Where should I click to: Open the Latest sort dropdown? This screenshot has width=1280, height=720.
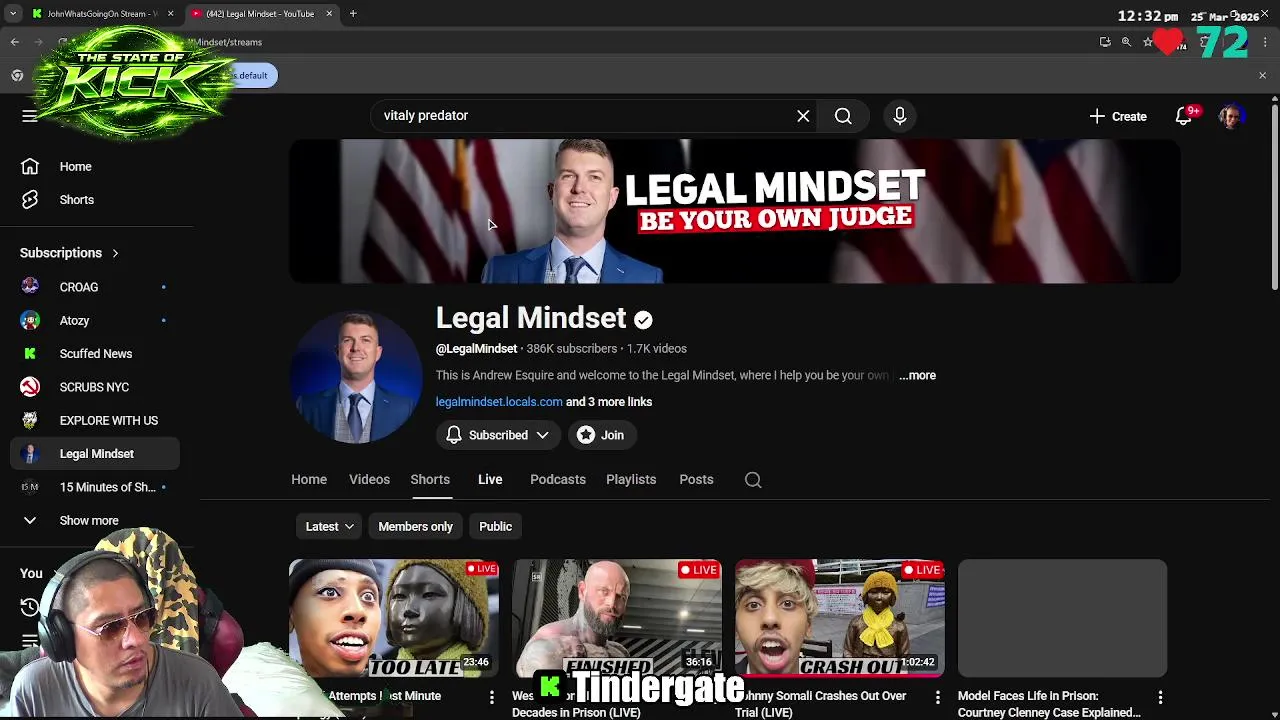329,527
